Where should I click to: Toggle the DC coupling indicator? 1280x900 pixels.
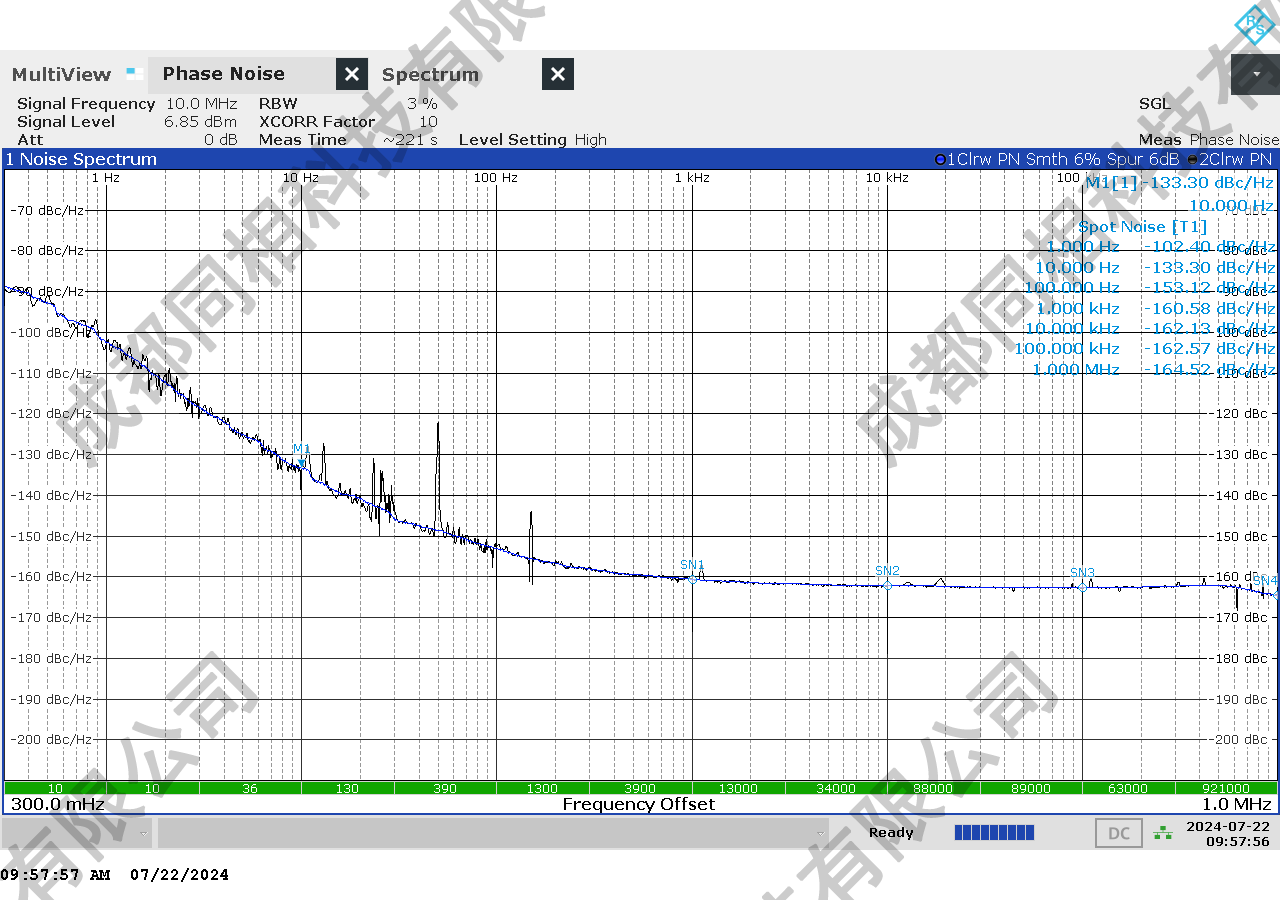click(1119, 833)
